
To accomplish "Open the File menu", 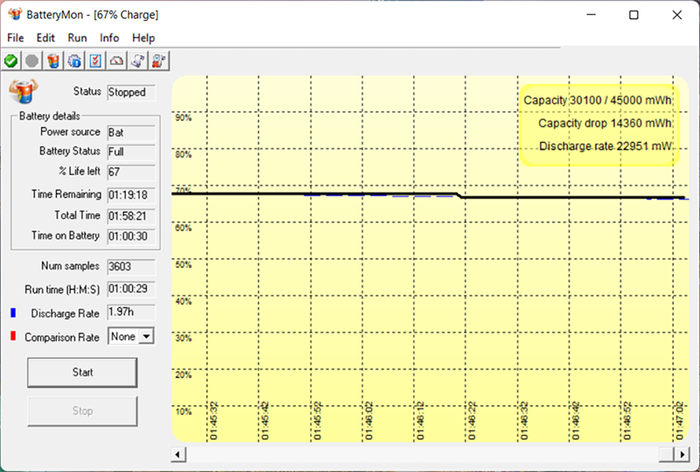I will pyautogui.click(x=15, y=38).
